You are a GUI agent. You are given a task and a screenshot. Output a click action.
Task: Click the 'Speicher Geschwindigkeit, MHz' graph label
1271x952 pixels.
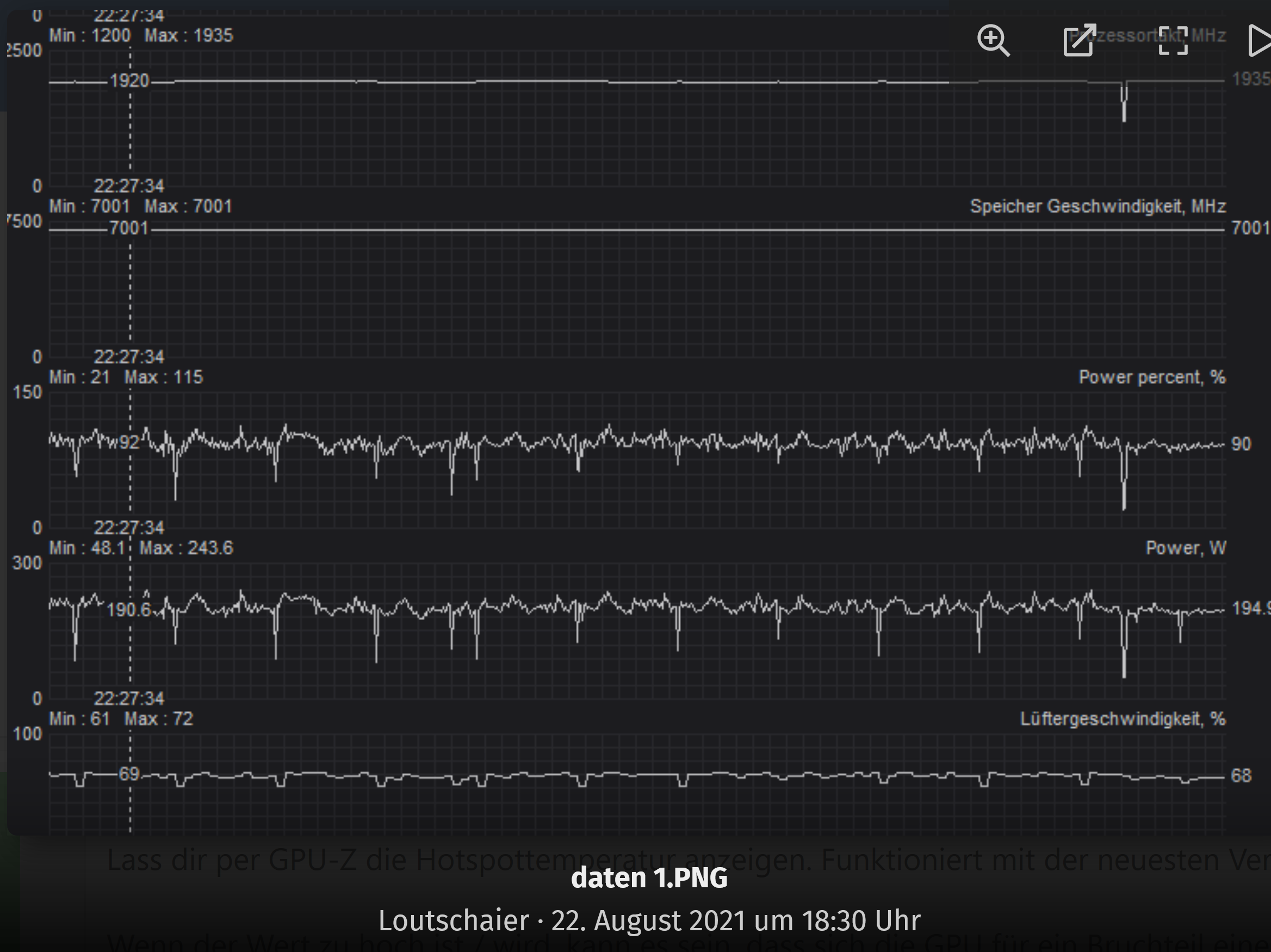[1098, 206]
